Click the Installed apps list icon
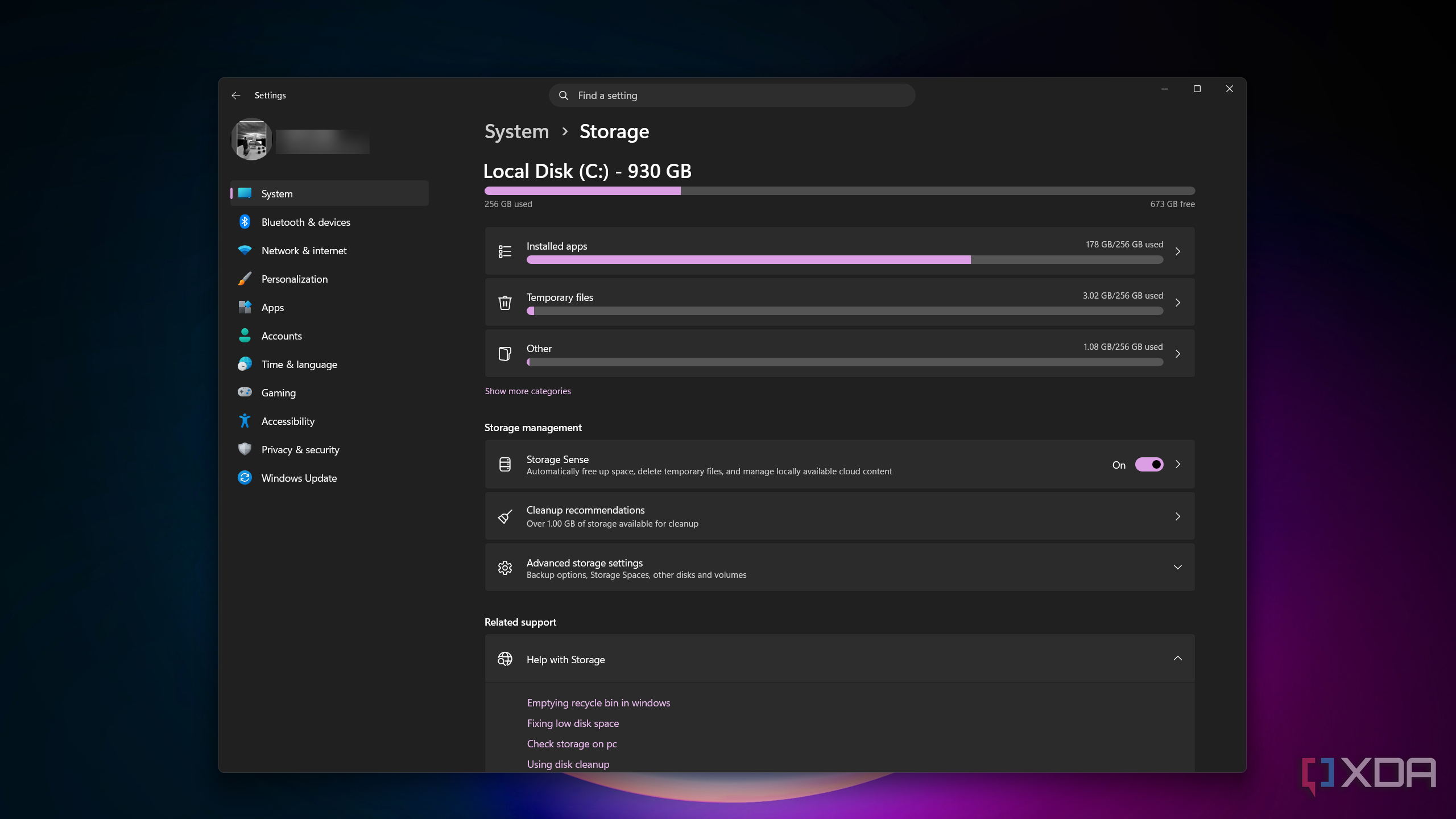 click(505, 251)
